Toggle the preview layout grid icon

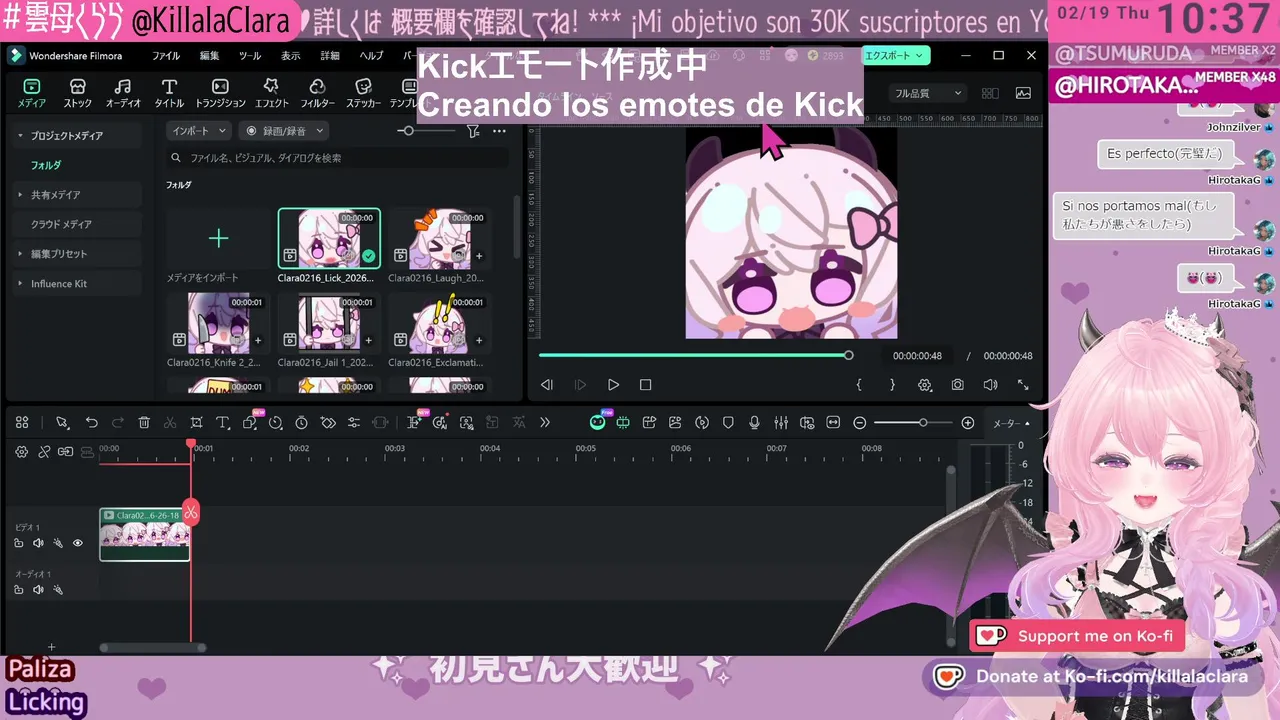pos(990,93)
